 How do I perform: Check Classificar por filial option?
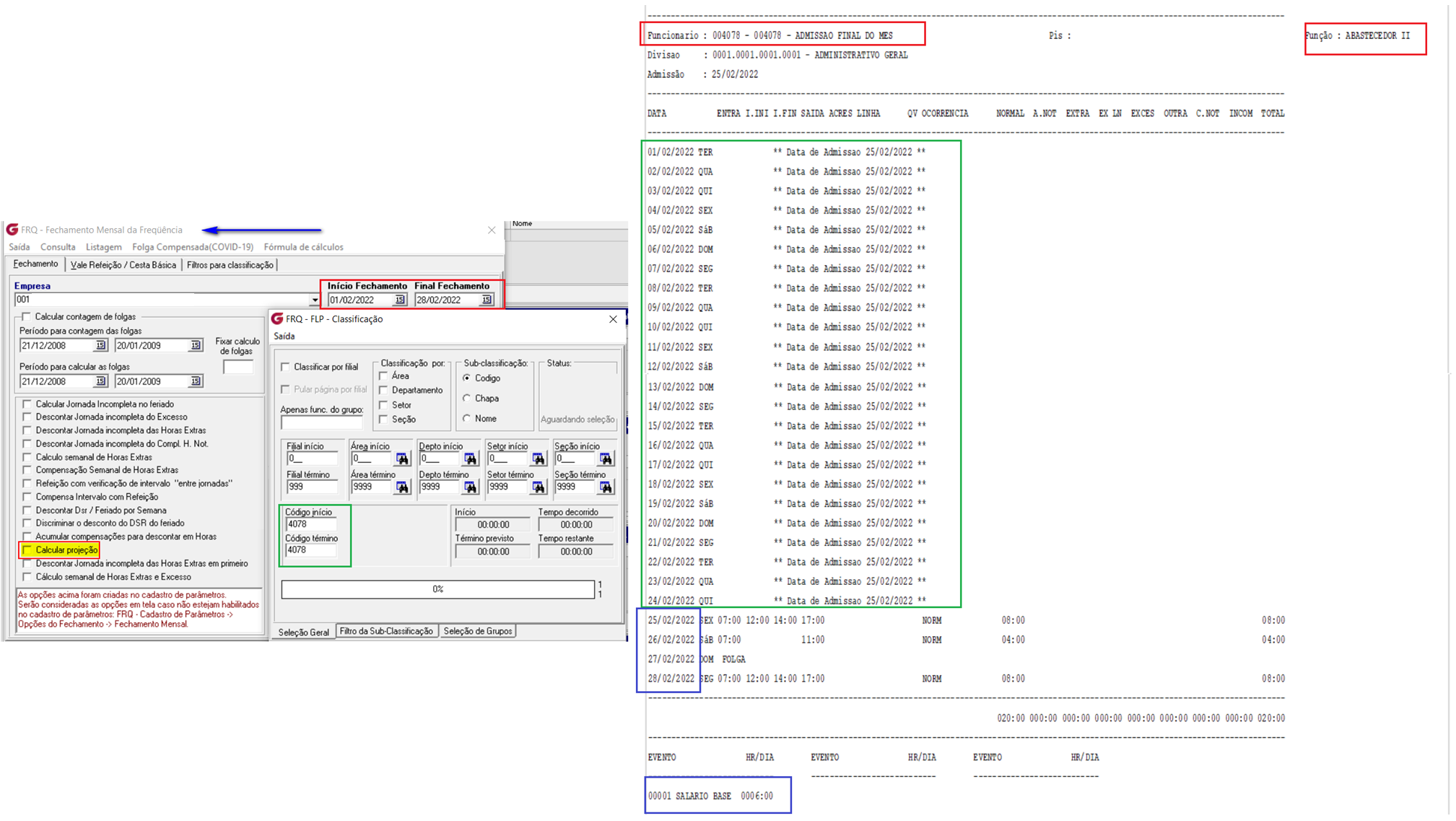pyautogui.click(x=286, y=367)
